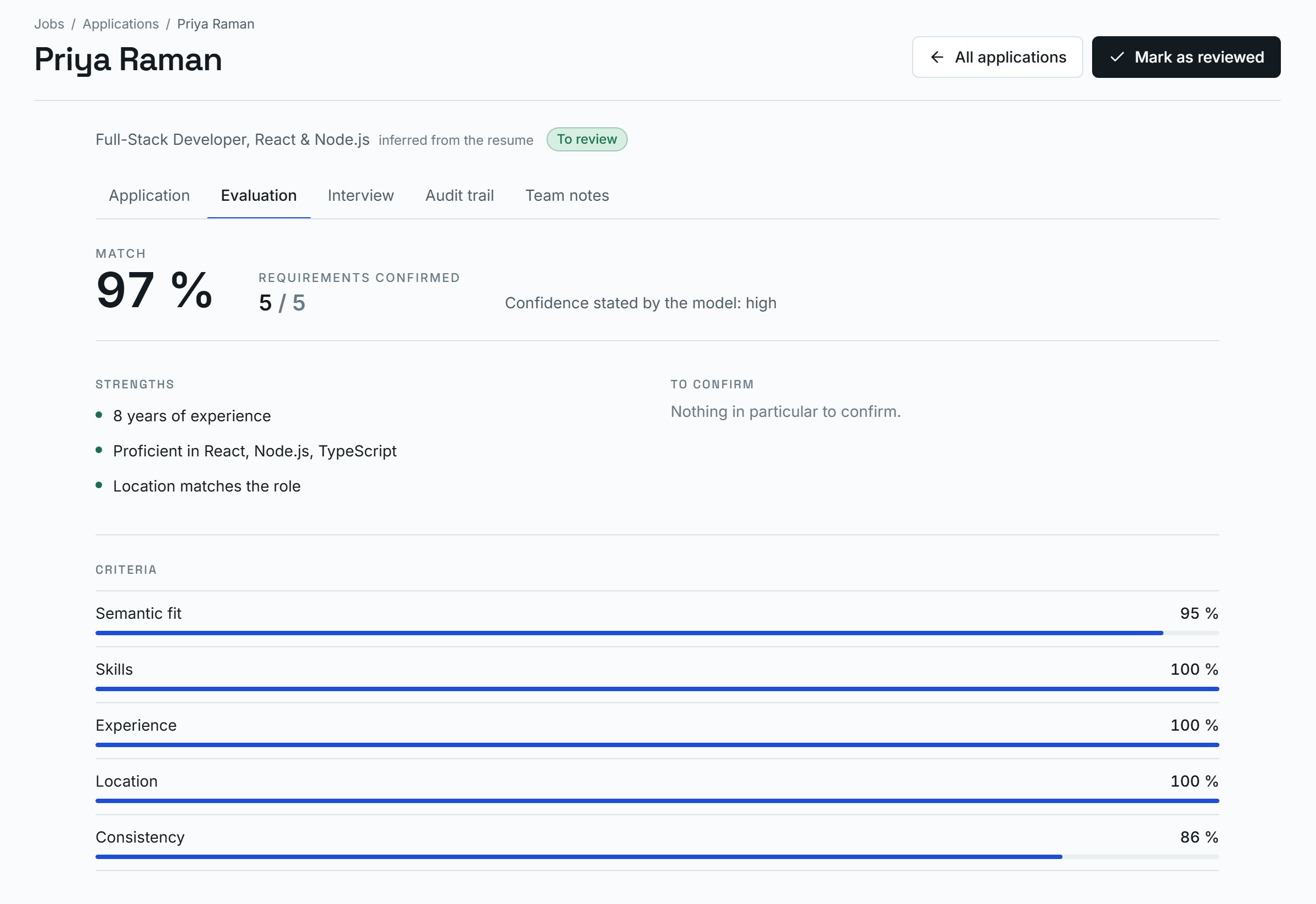This screenshot has height=904, width=1316.
Task: Click the 5 / 5 requirements value
Action: click(282, 303)
